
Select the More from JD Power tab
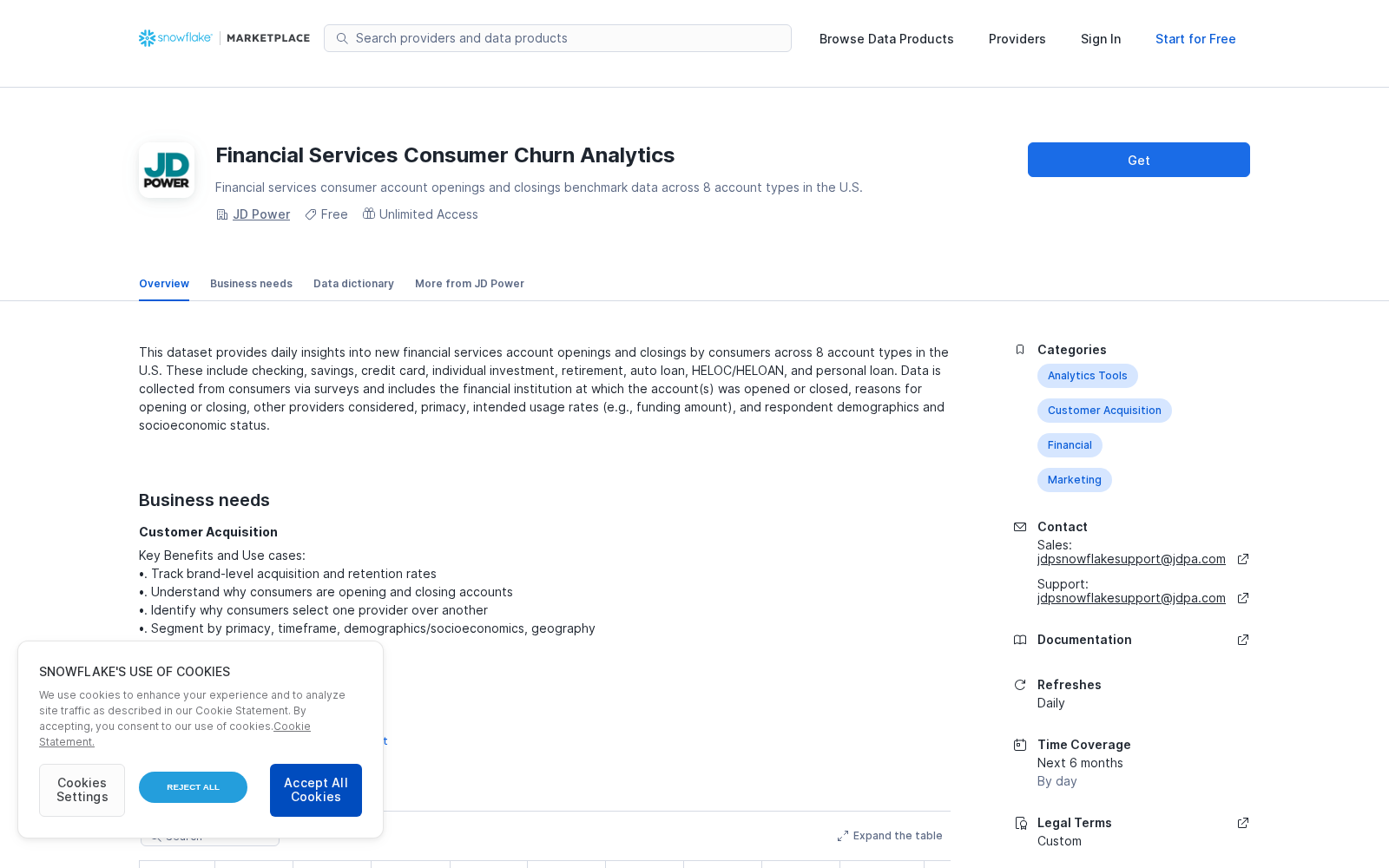tap(470, 284)
